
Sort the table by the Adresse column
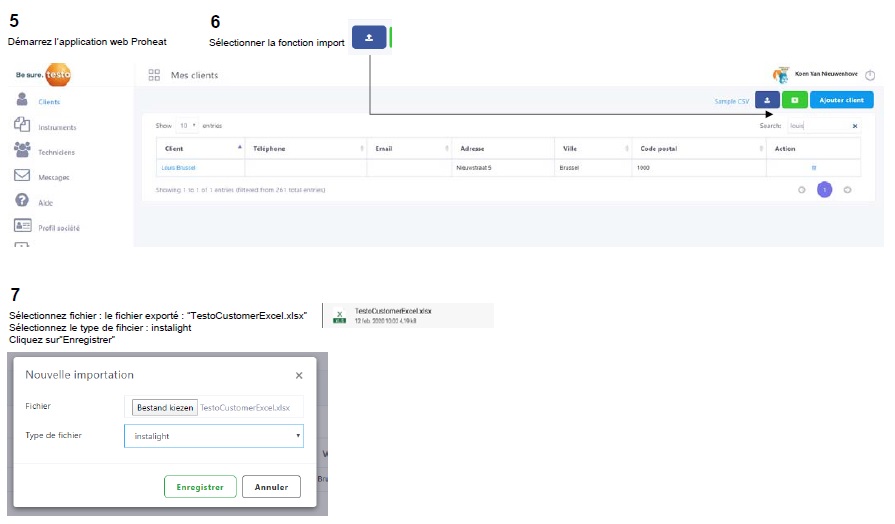pyautogui.click(x=503, y=148)
